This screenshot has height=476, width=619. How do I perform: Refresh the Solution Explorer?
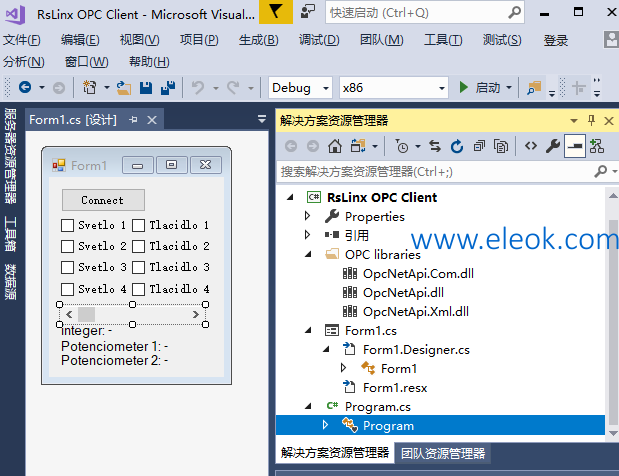[457, 146]
